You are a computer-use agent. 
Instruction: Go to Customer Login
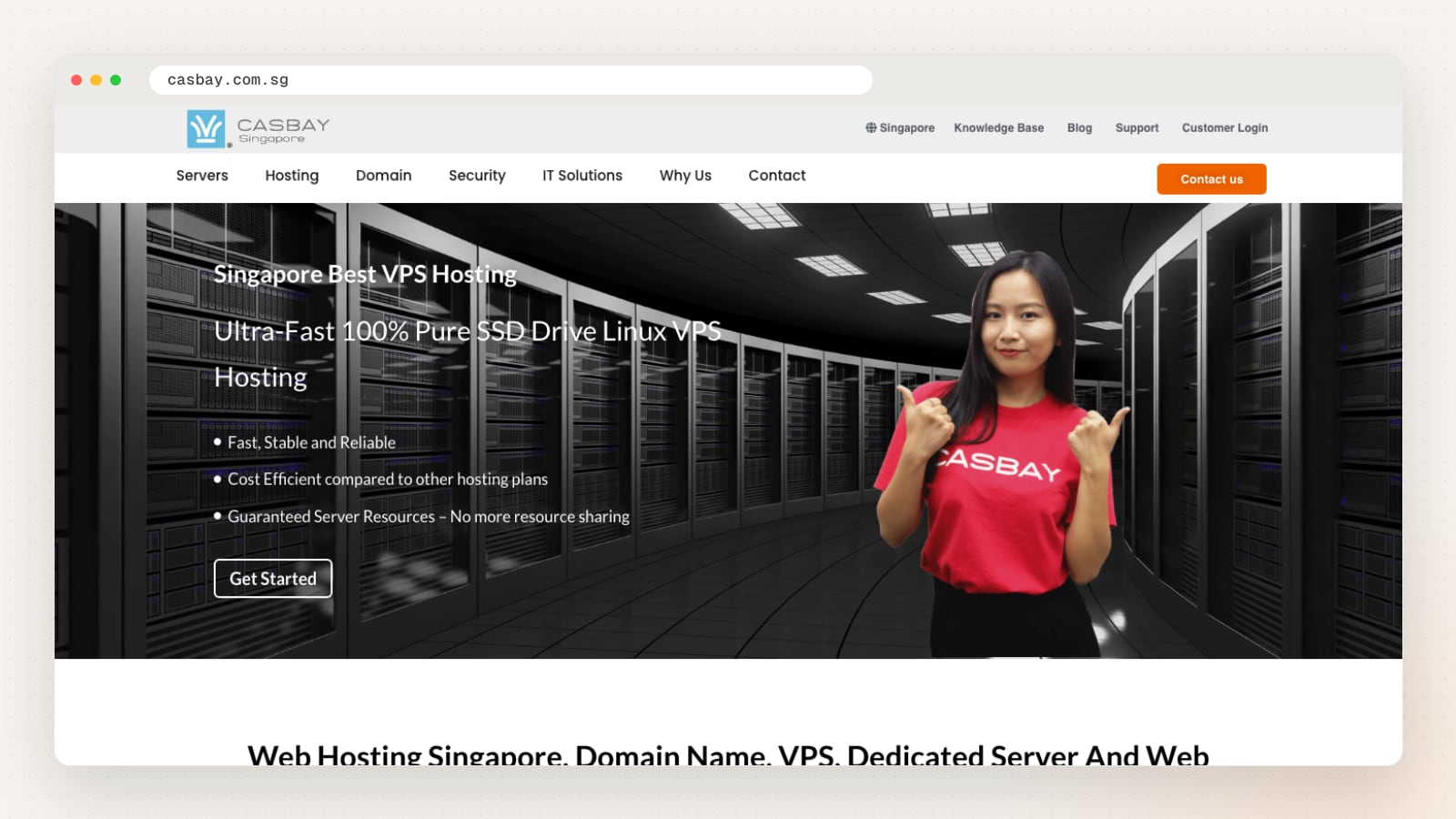[1225, 128]
